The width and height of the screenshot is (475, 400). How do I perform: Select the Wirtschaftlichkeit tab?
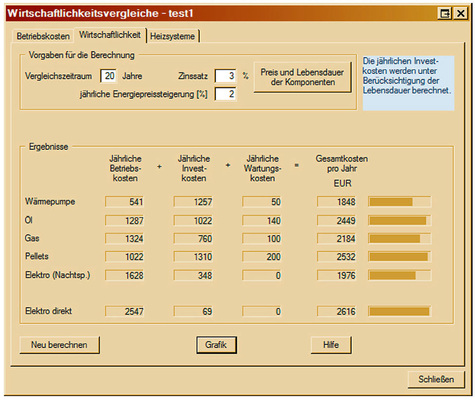pos(110,35)
